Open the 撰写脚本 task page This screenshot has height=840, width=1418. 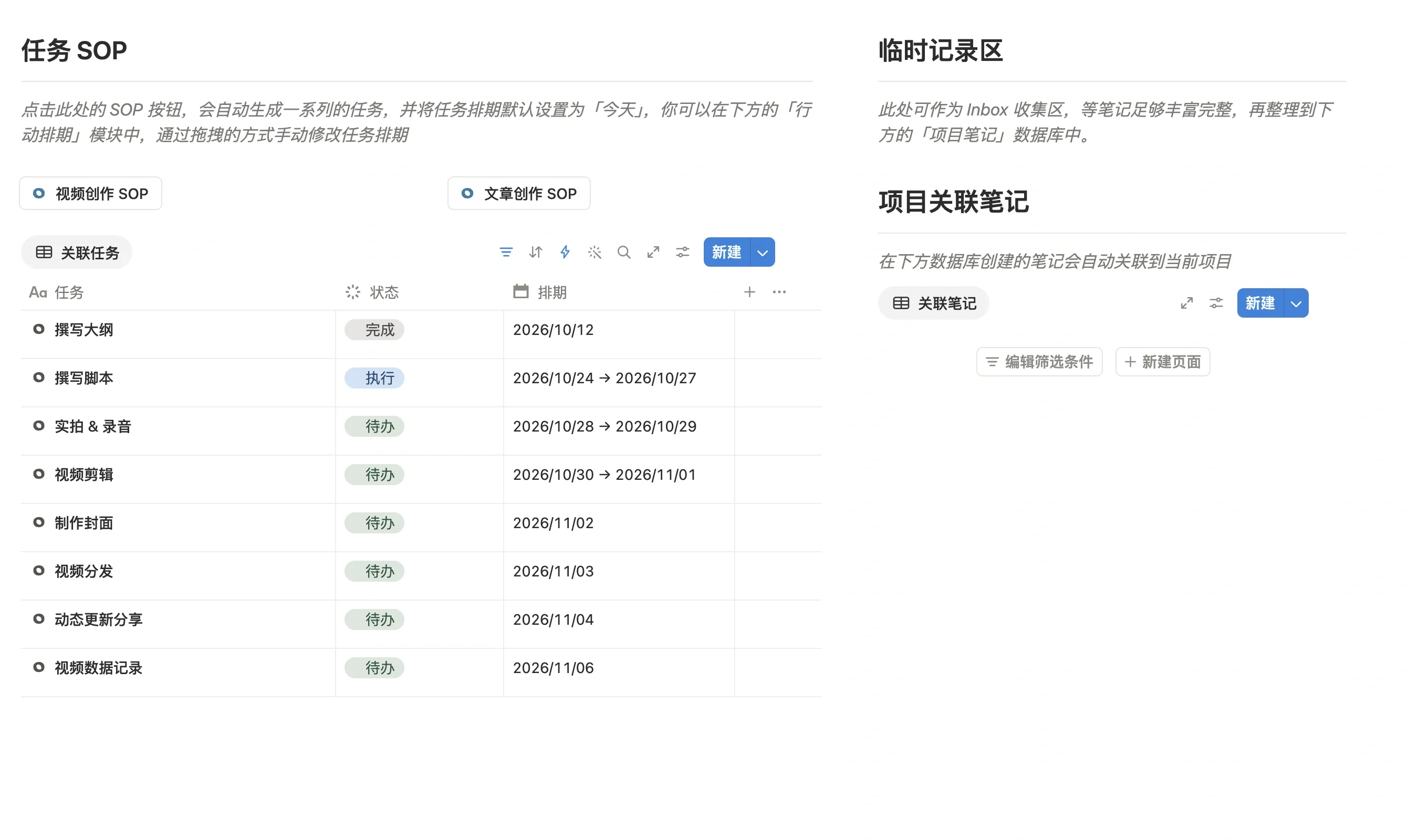[84, 378]
